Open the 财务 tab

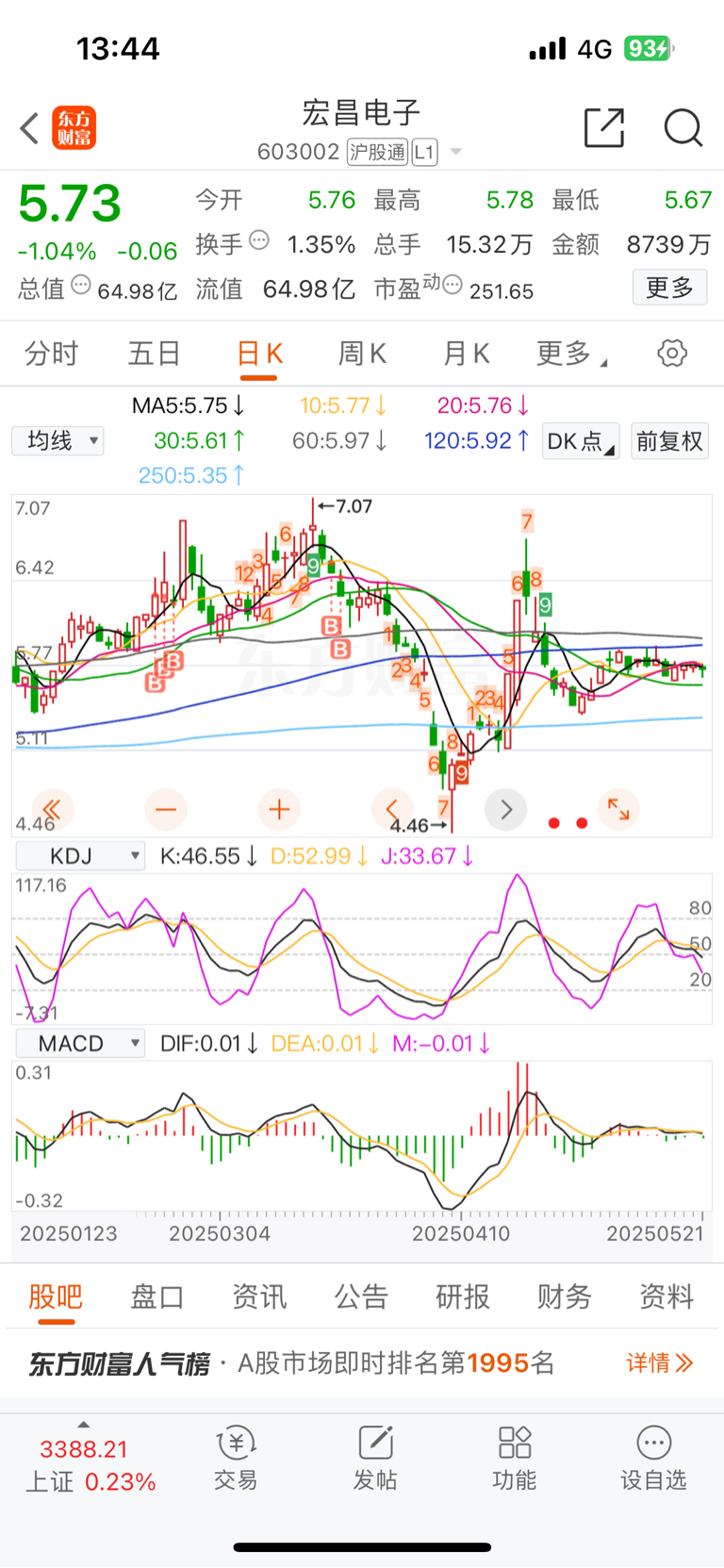565,1296
